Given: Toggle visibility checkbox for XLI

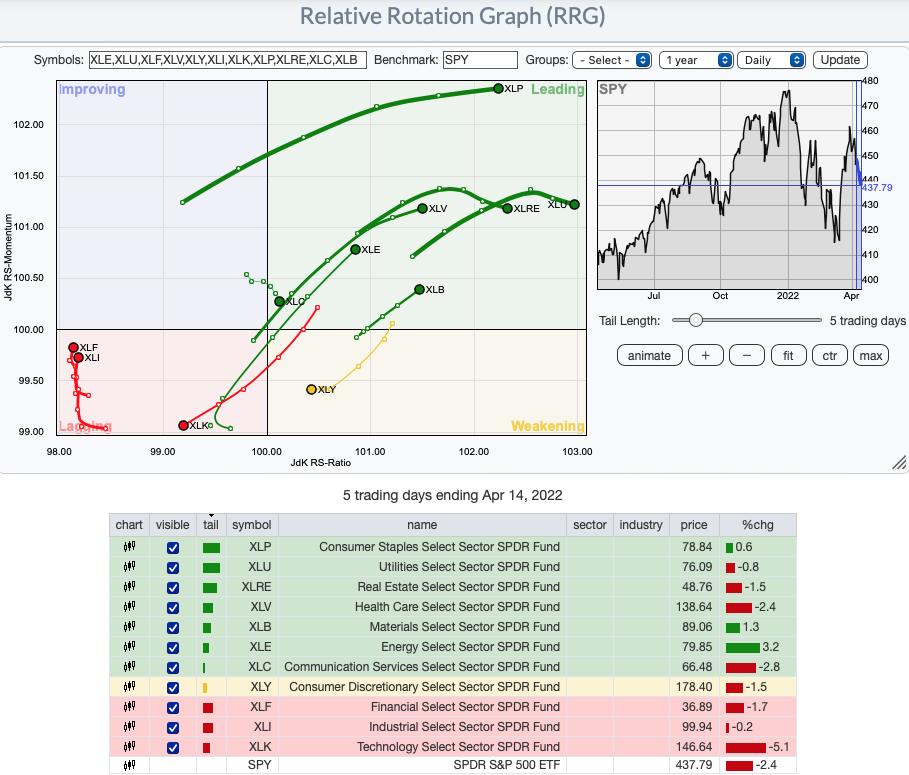Looking at the screenshot, I should click(173, 727).
